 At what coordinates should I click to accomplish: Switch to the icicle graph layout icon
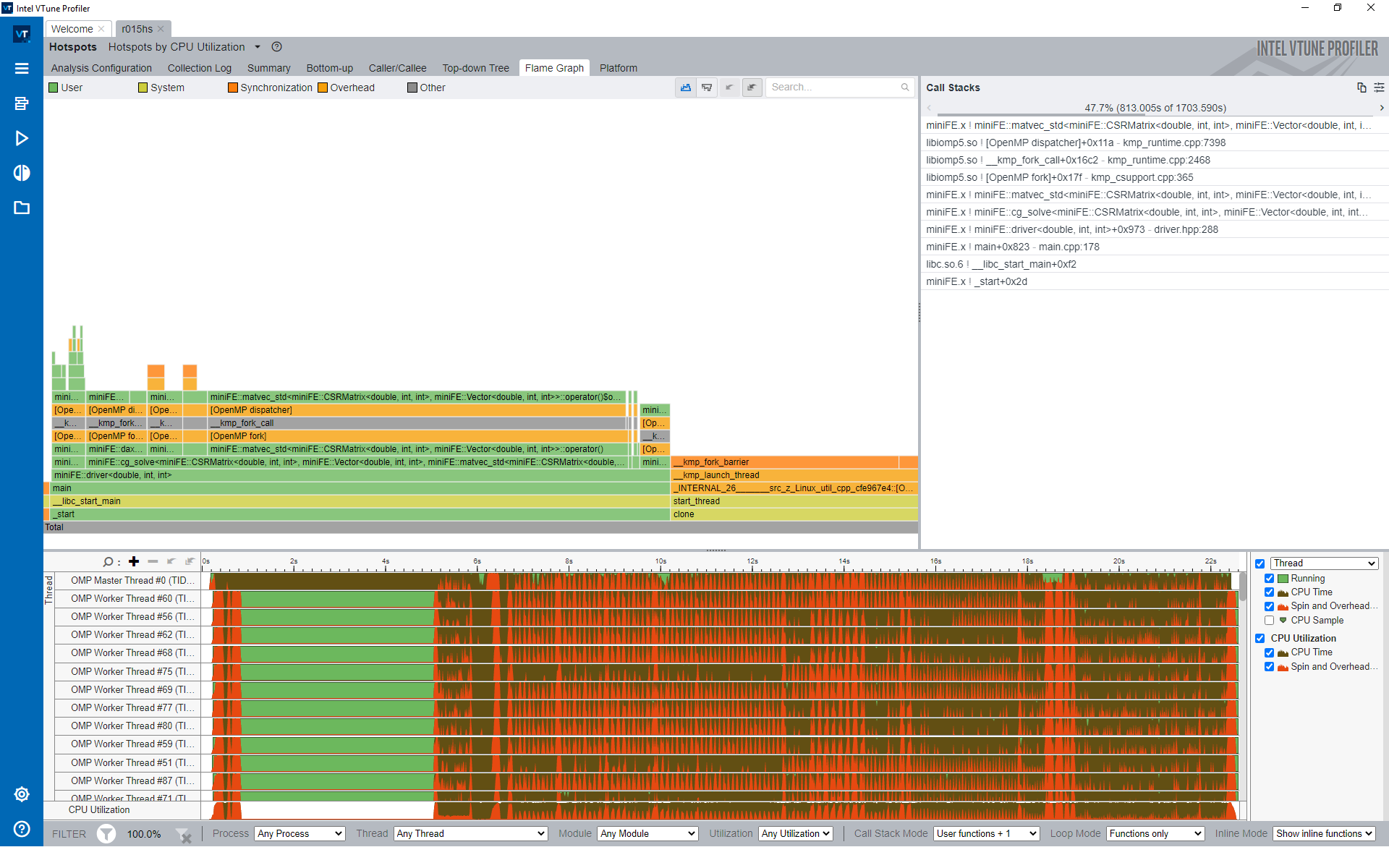pyautogui.click(x=707, y=88)
